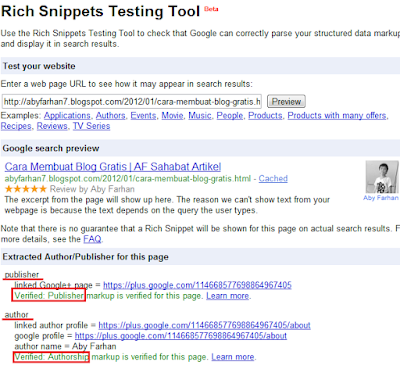
Task: Click the 'Review by Aby Farhan' text
Action: 92,189
